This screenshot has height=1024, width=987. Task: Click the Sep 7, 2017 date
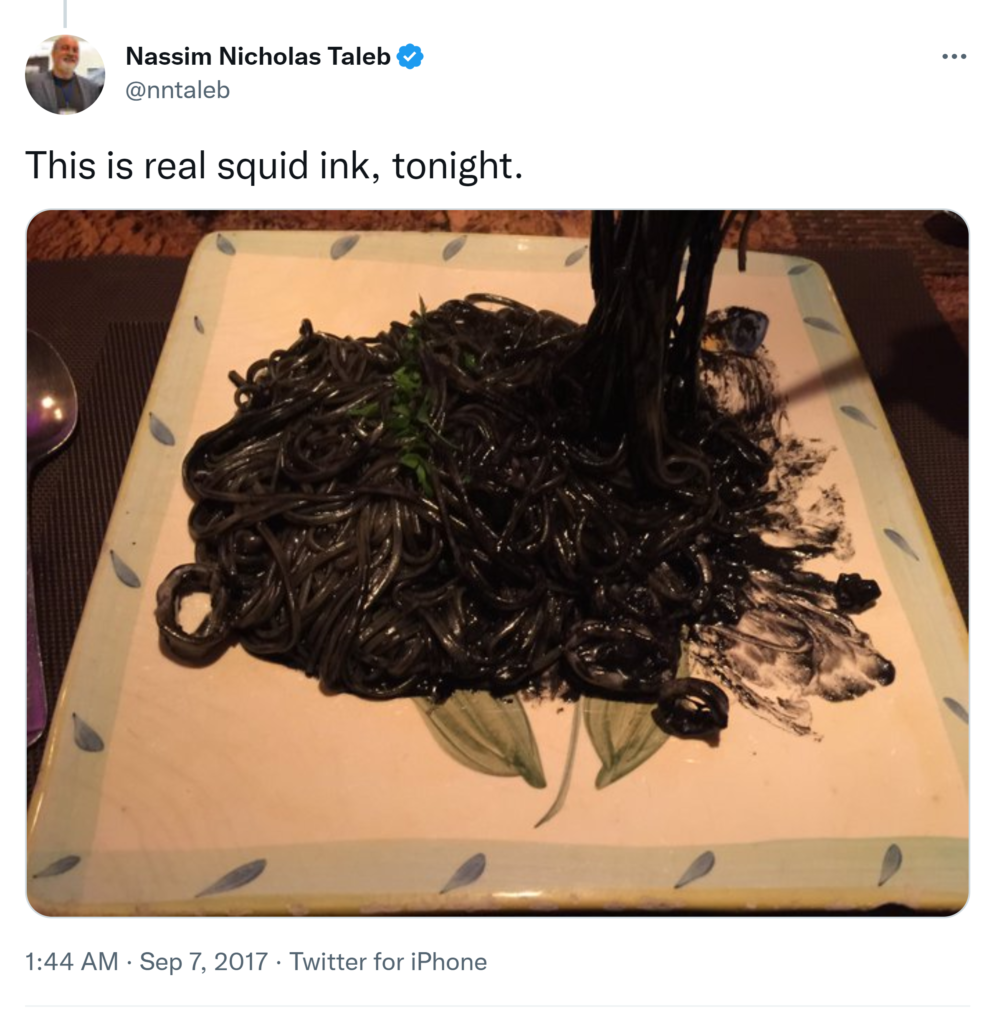tap(203, 962)
